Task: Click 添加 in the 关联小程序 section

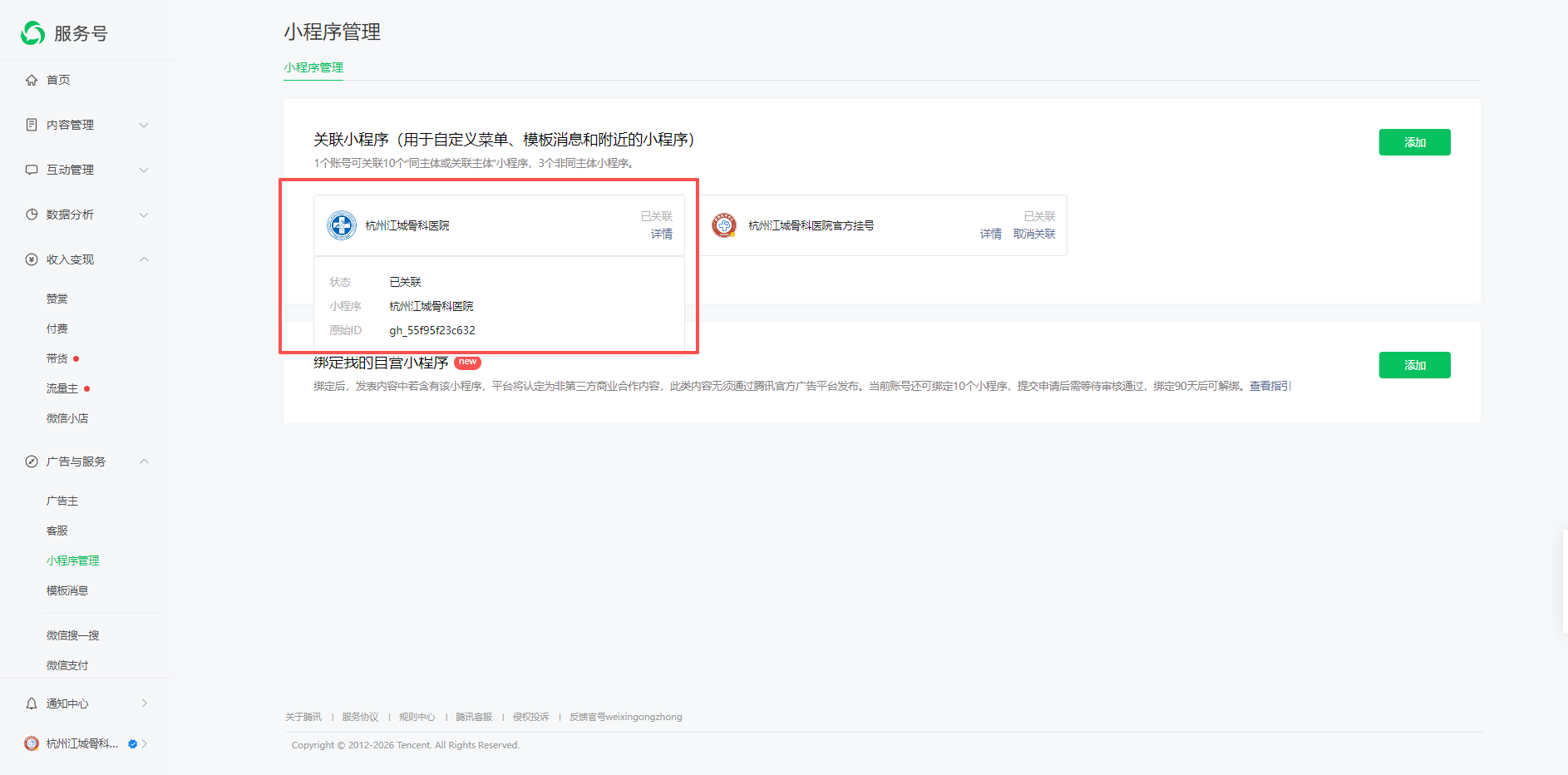Action: click(1415, 142)
